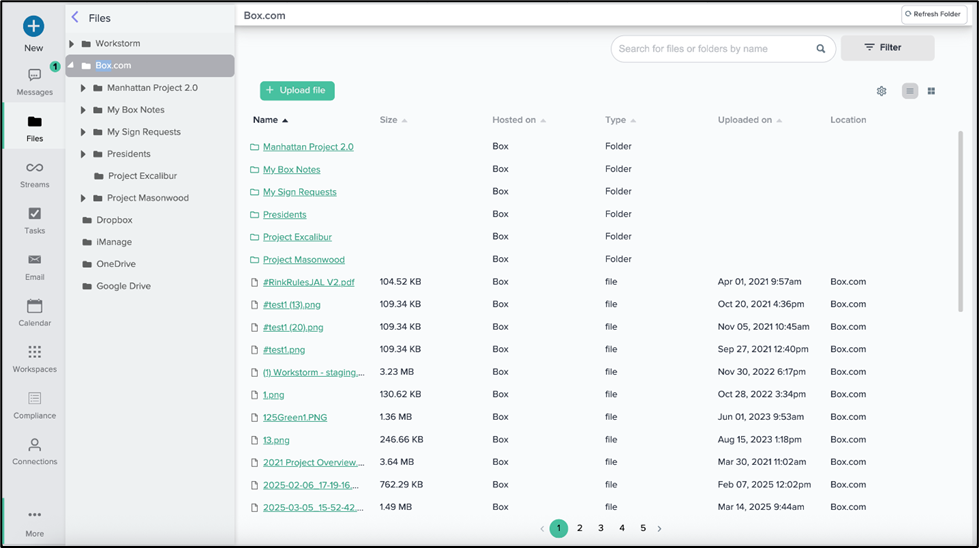Click the back chevron beside Files
The image size is (979, 548).
click(75, 17)
